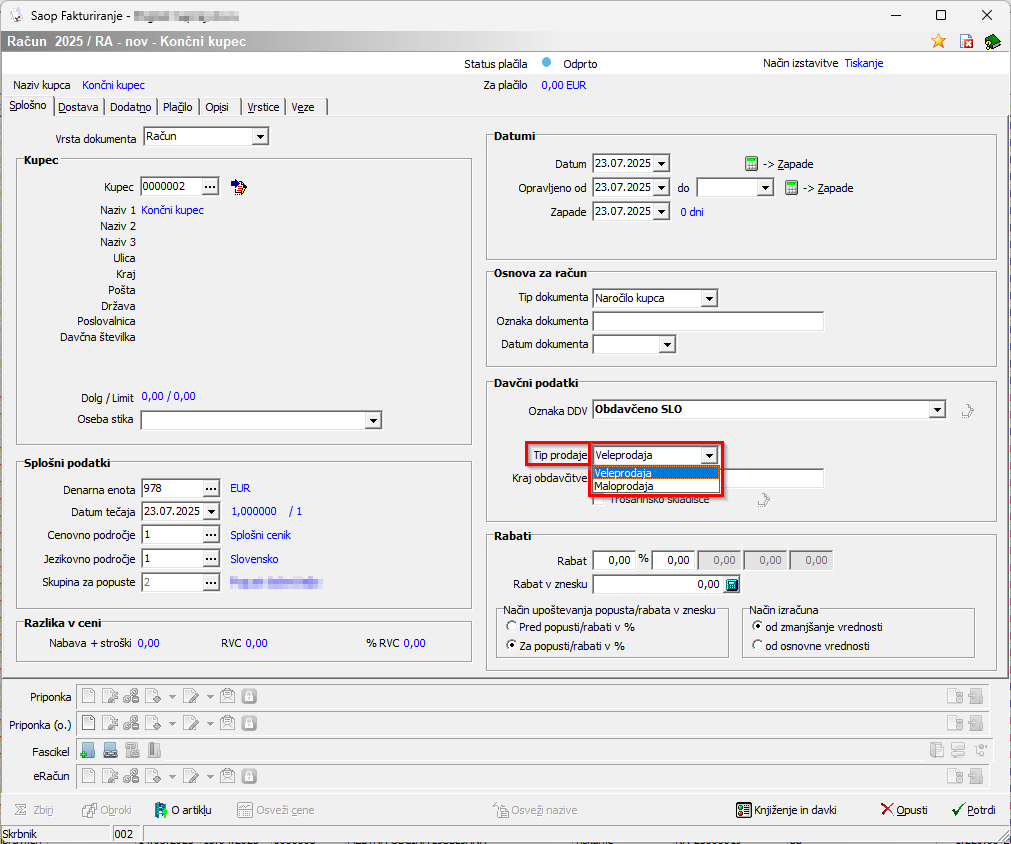1011x844 pixels.
Task: Click the linked chain icon in Priponka row
Action: (x=131, y=696)
